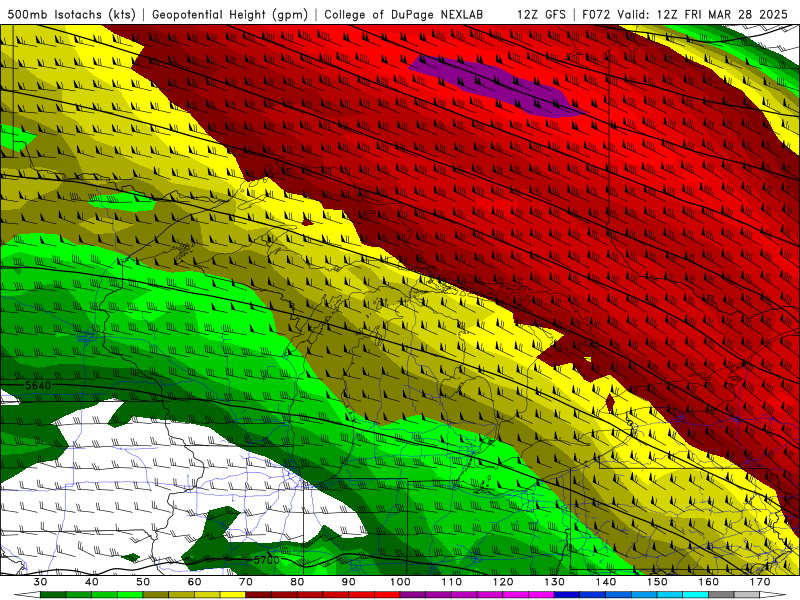The height and width of the screenshot is (600, 800).
Task: Click the colorbar label '30'
Action: click(40, 582)
